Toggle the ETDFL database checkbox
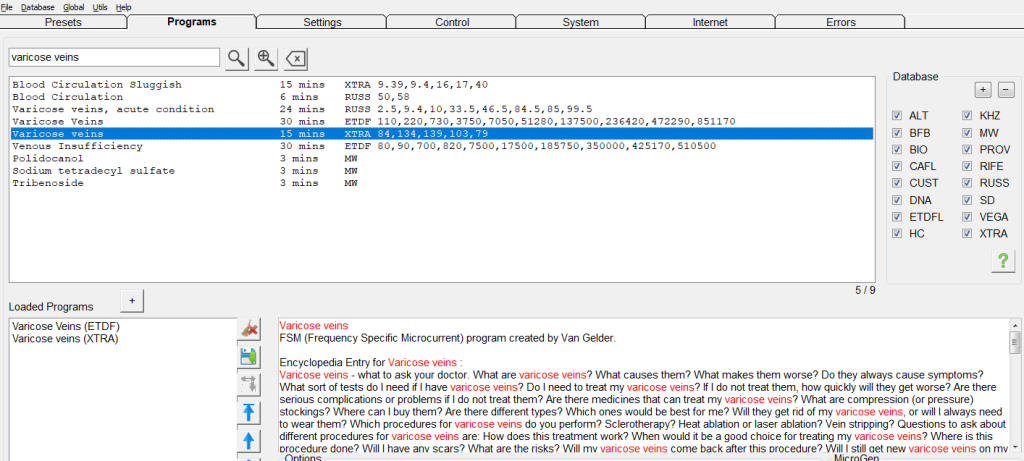This screenshot has width=1024, height=461. 897,217
